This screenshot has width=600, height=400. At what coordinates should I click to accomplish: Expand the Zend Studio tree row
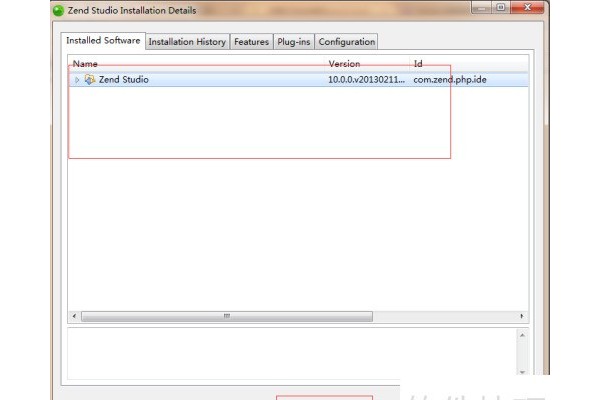click(x=77, y=80)
